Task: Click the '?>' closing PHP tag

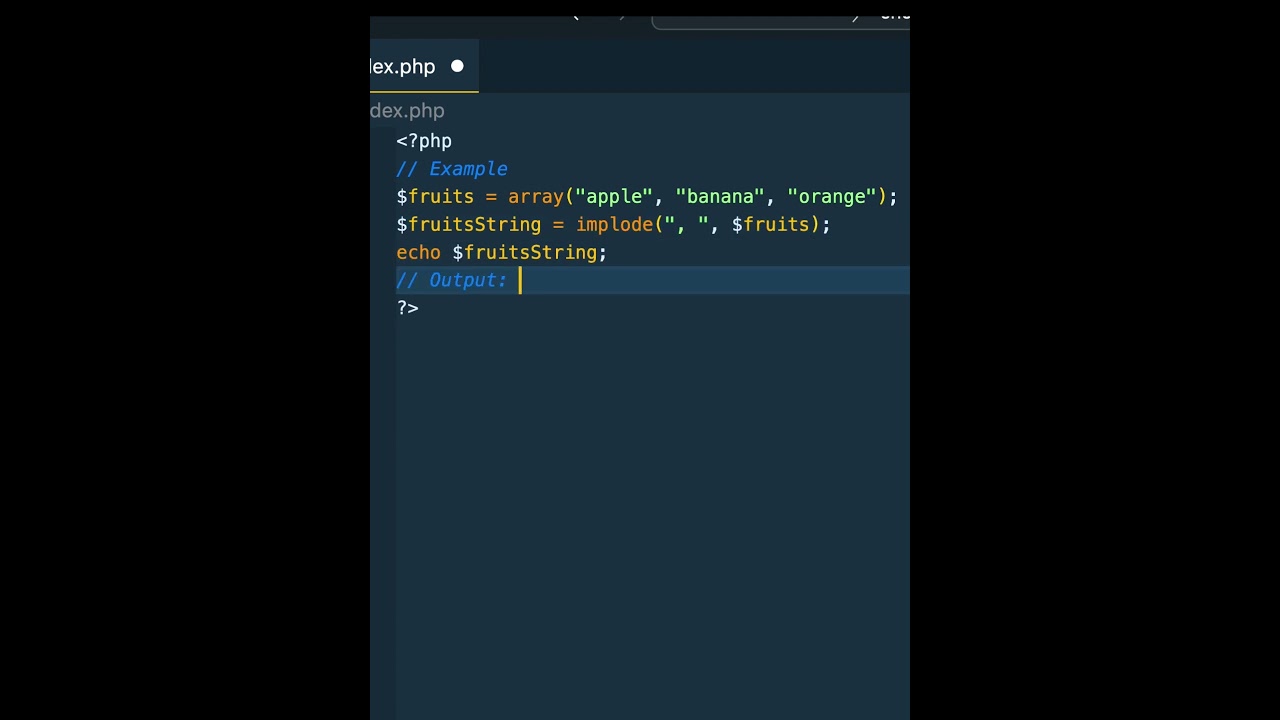Action: point(407,308)
